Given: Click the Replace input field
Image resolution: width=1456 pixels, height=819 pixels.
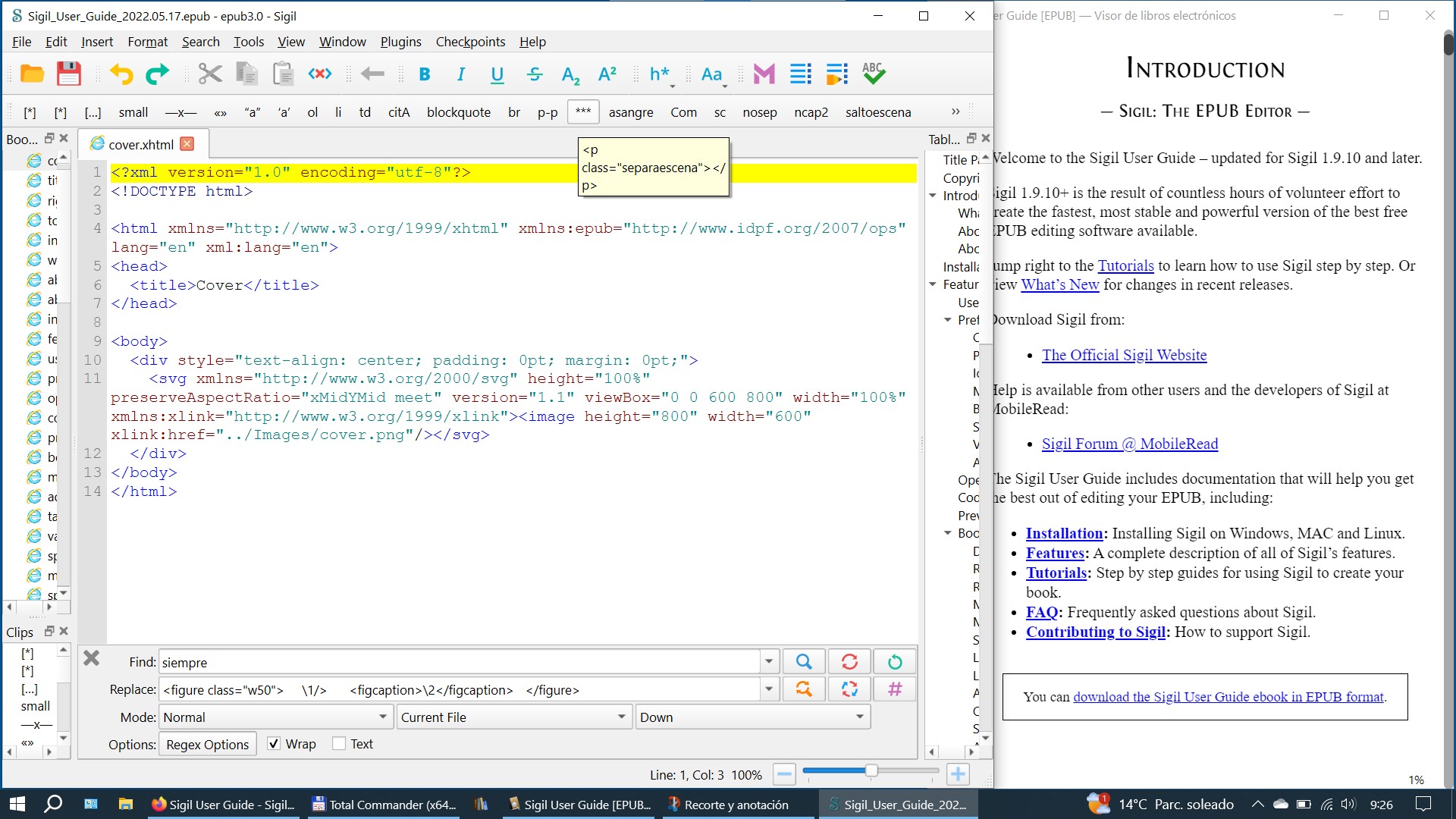Looking at the screenshot, I should (x=459, y=689).
